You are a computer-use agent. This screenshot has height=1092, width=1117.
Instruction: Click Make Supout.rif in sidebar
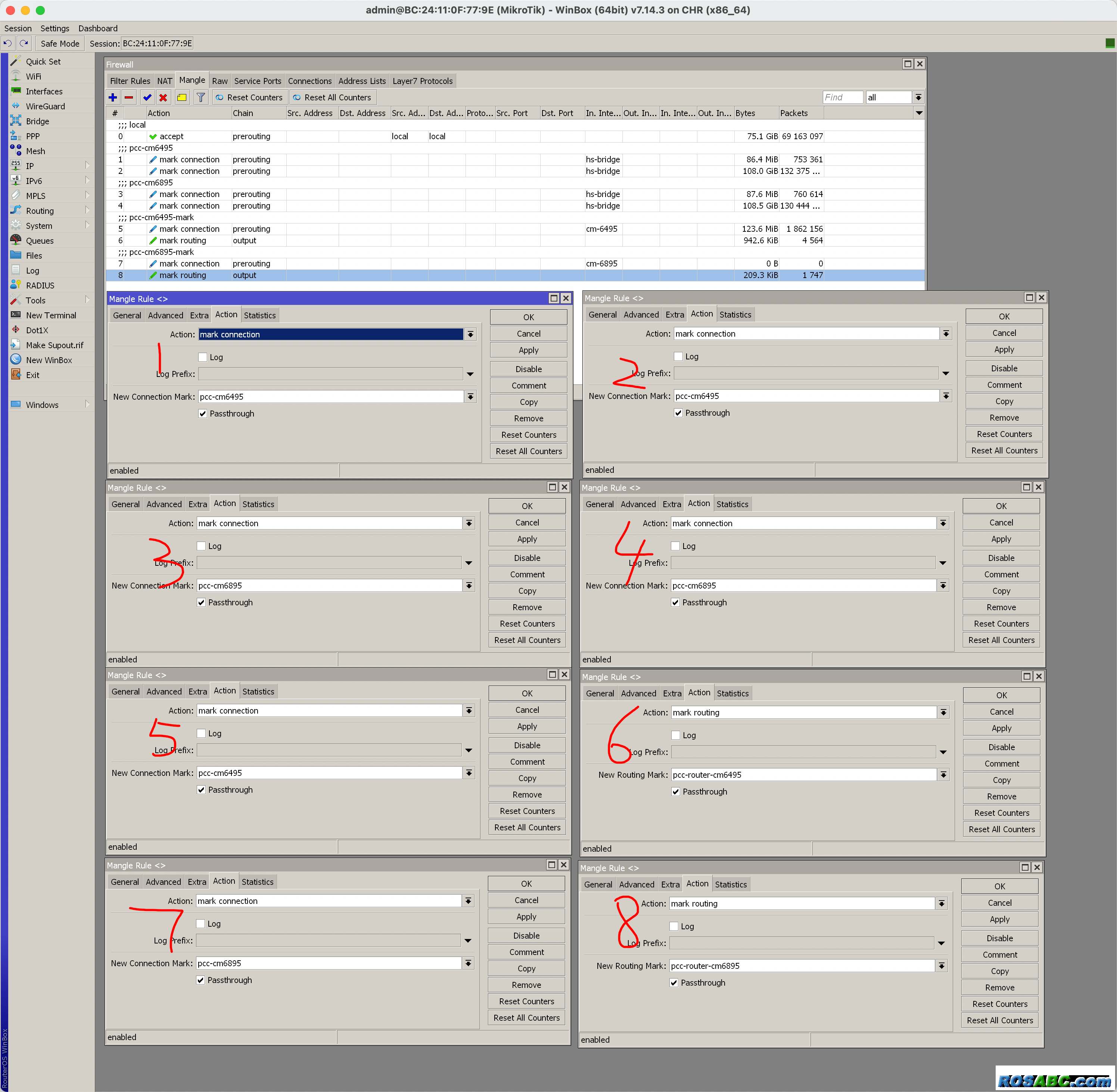(x=55, y=345)
